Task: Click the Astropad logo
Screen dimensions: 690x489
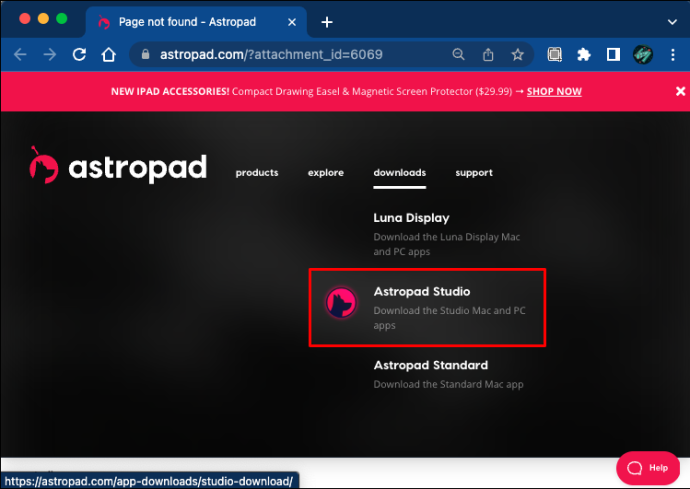Action: [x=118, y=165]
